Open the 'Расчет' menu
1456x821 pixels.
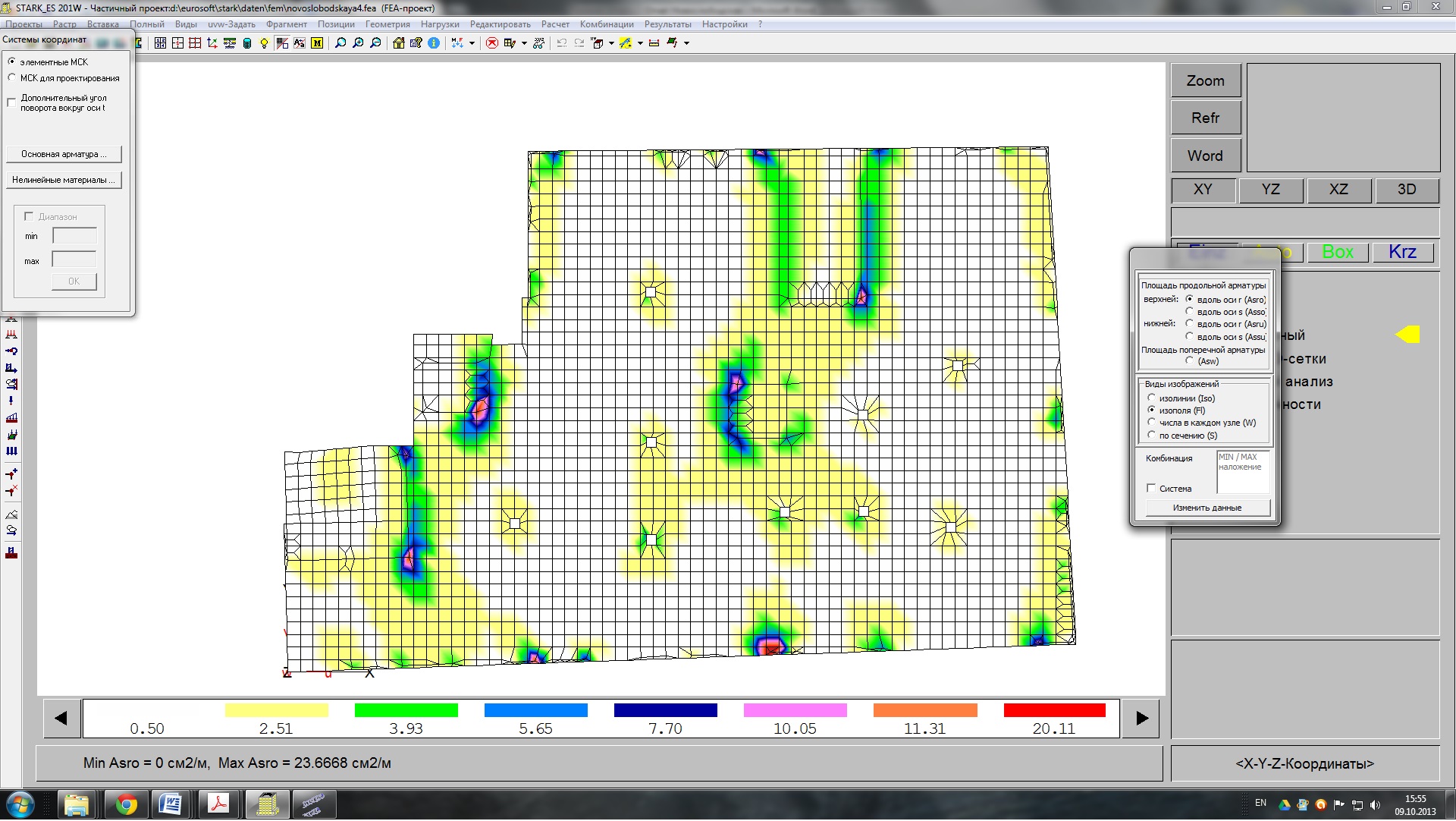point(555,24)
